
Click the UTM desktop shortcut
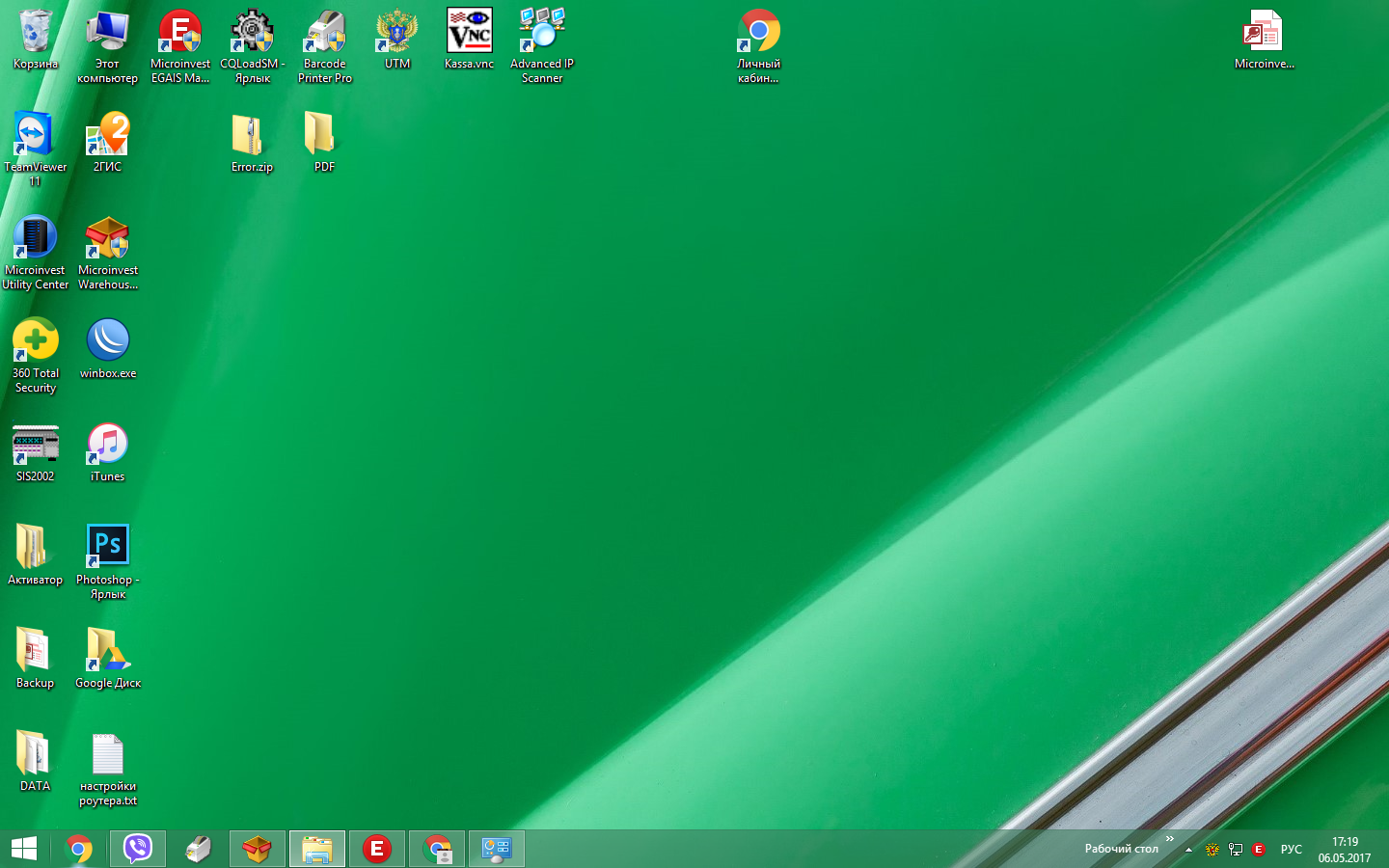pos(396,34)
